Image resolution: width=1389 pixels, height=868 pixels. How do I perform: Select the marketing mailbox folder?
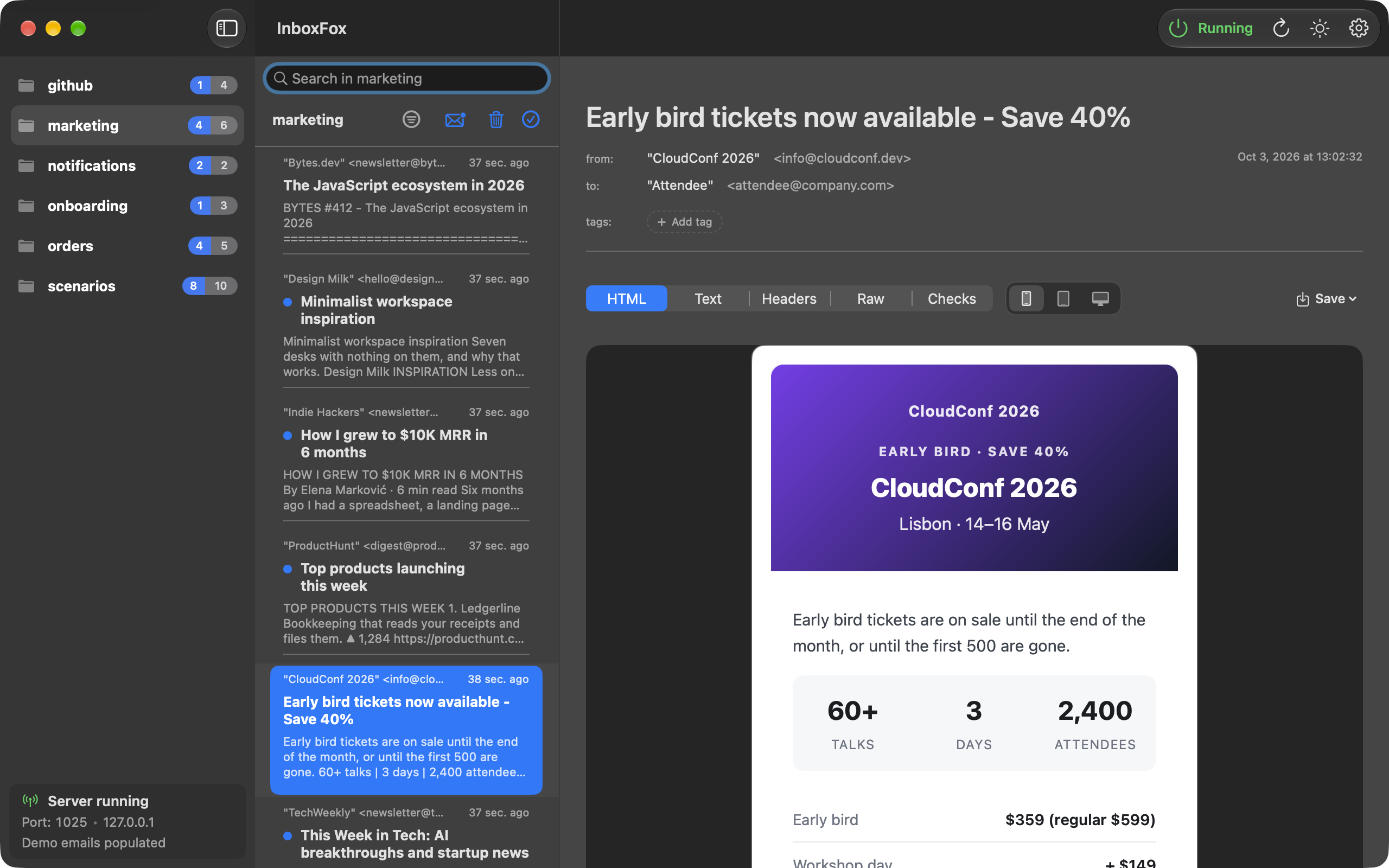(128, 125)
